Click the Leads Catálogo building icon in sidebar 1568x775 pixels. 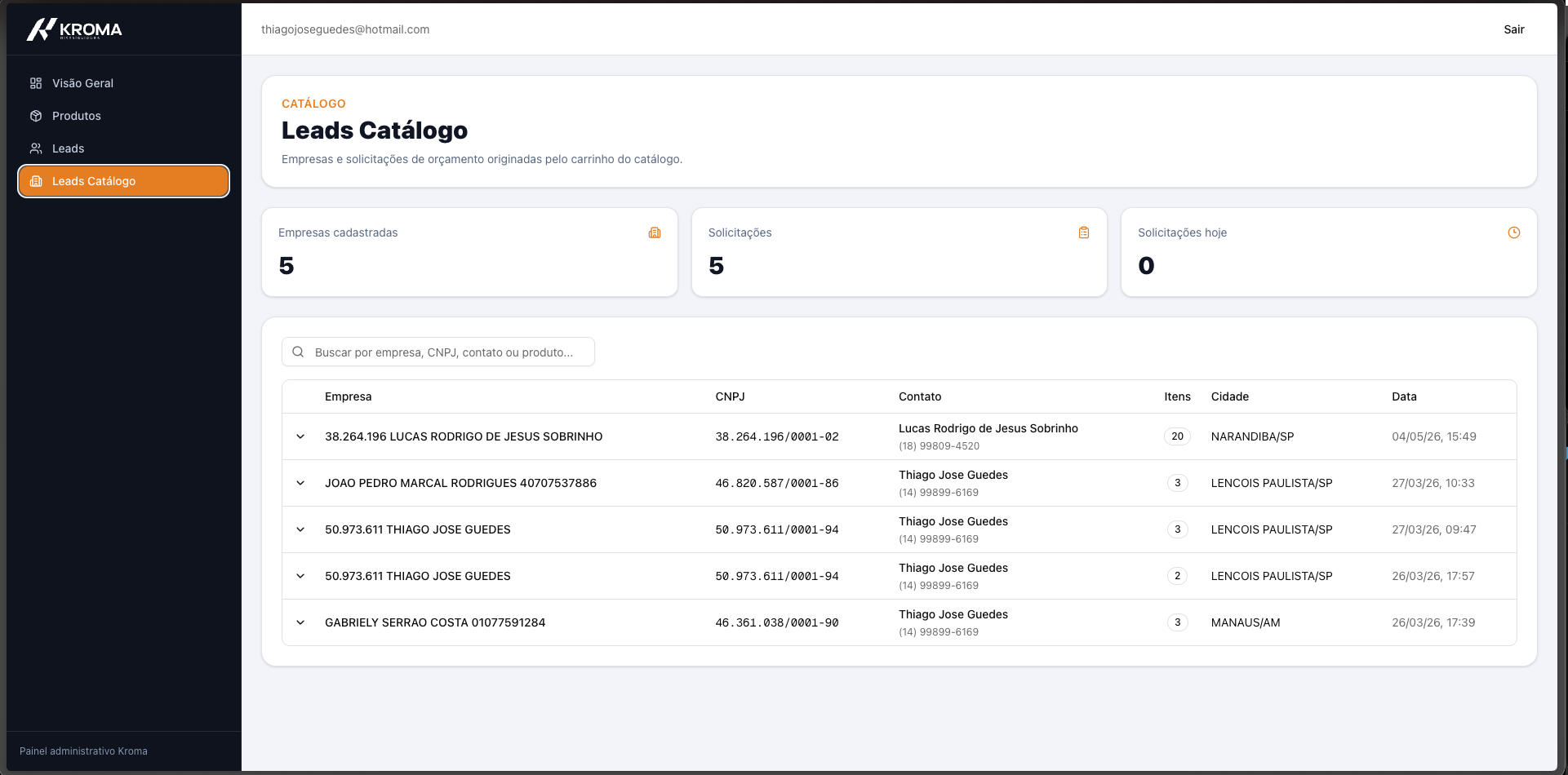tap(36, 181)
